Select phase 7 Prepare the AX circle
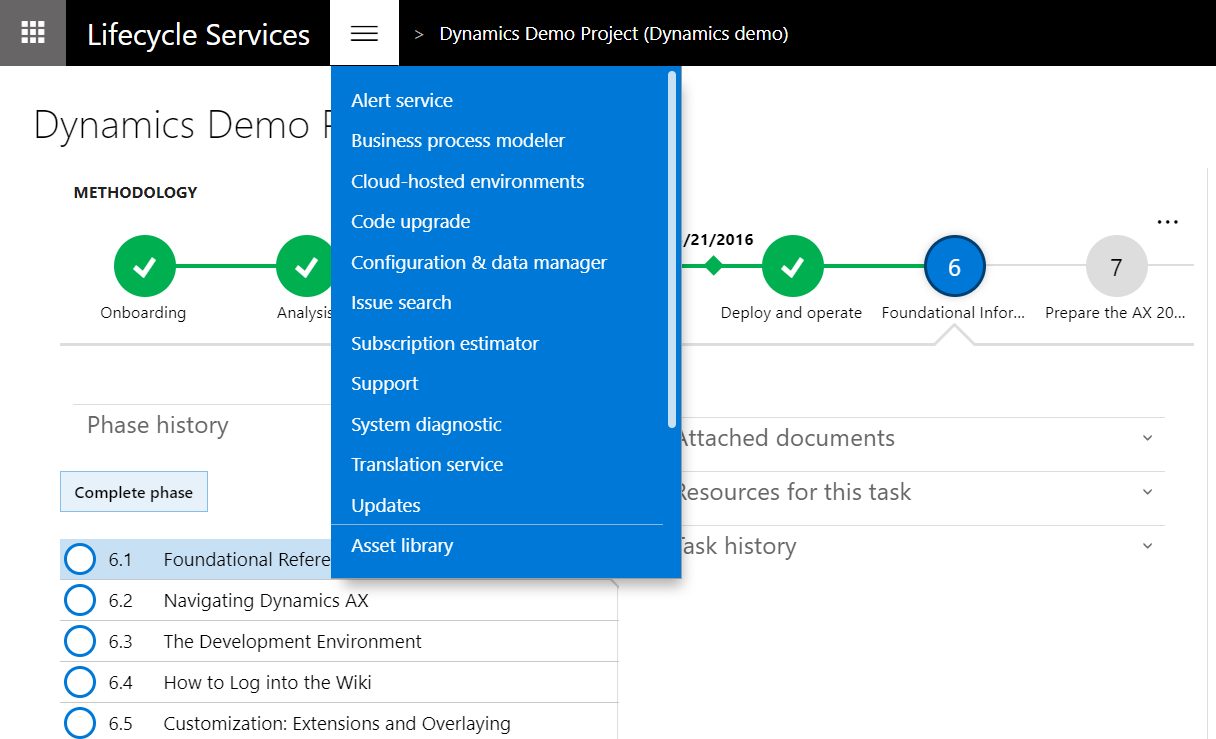The width and height of the screenshot is (1216, 739). [x=1116, y=266]
